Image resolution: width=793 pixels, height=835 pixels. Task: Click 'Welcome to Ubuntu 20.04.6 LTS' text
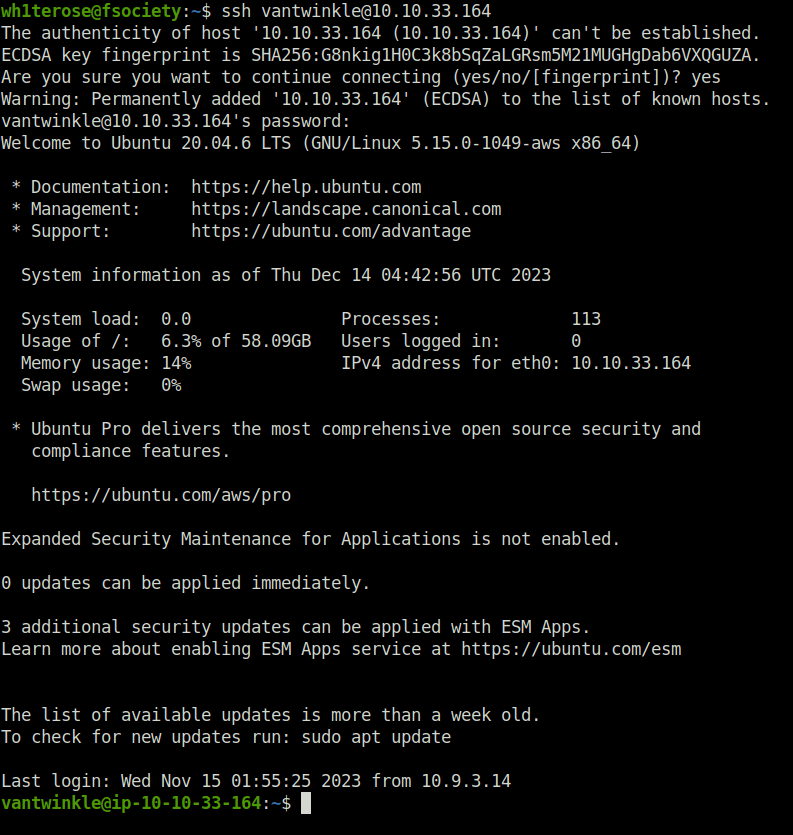point(146,143)
